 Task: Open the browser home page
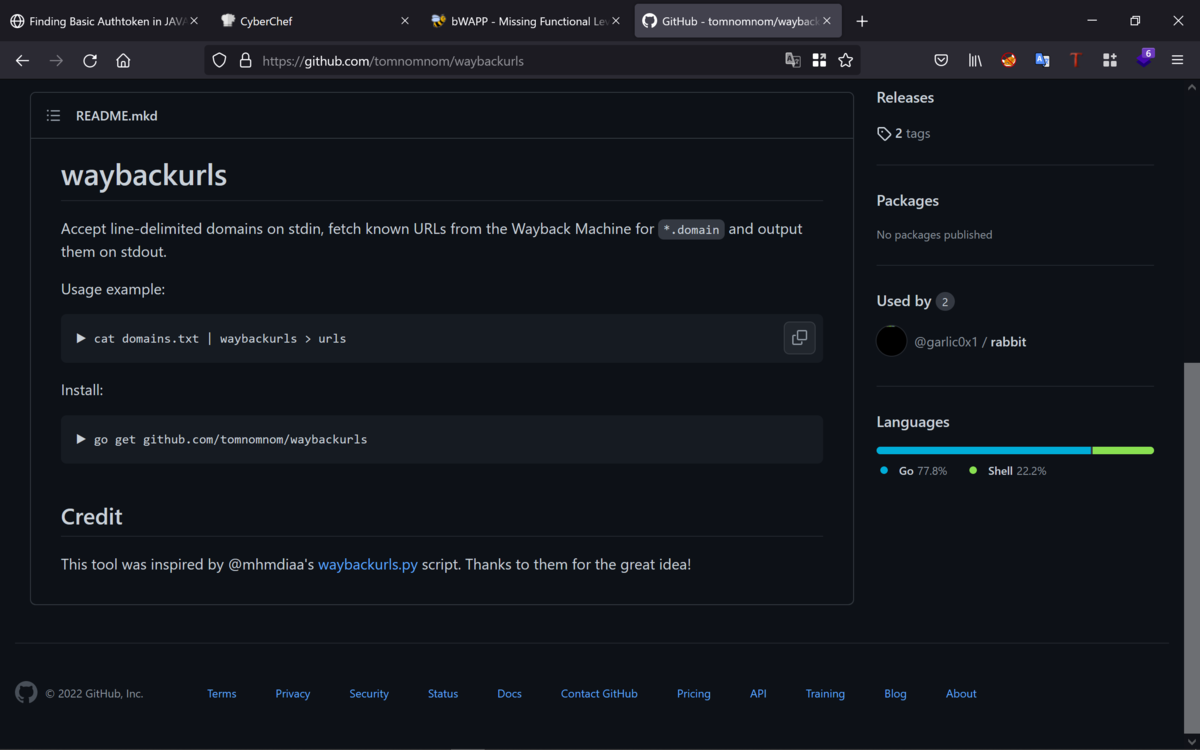coord(123,60)
